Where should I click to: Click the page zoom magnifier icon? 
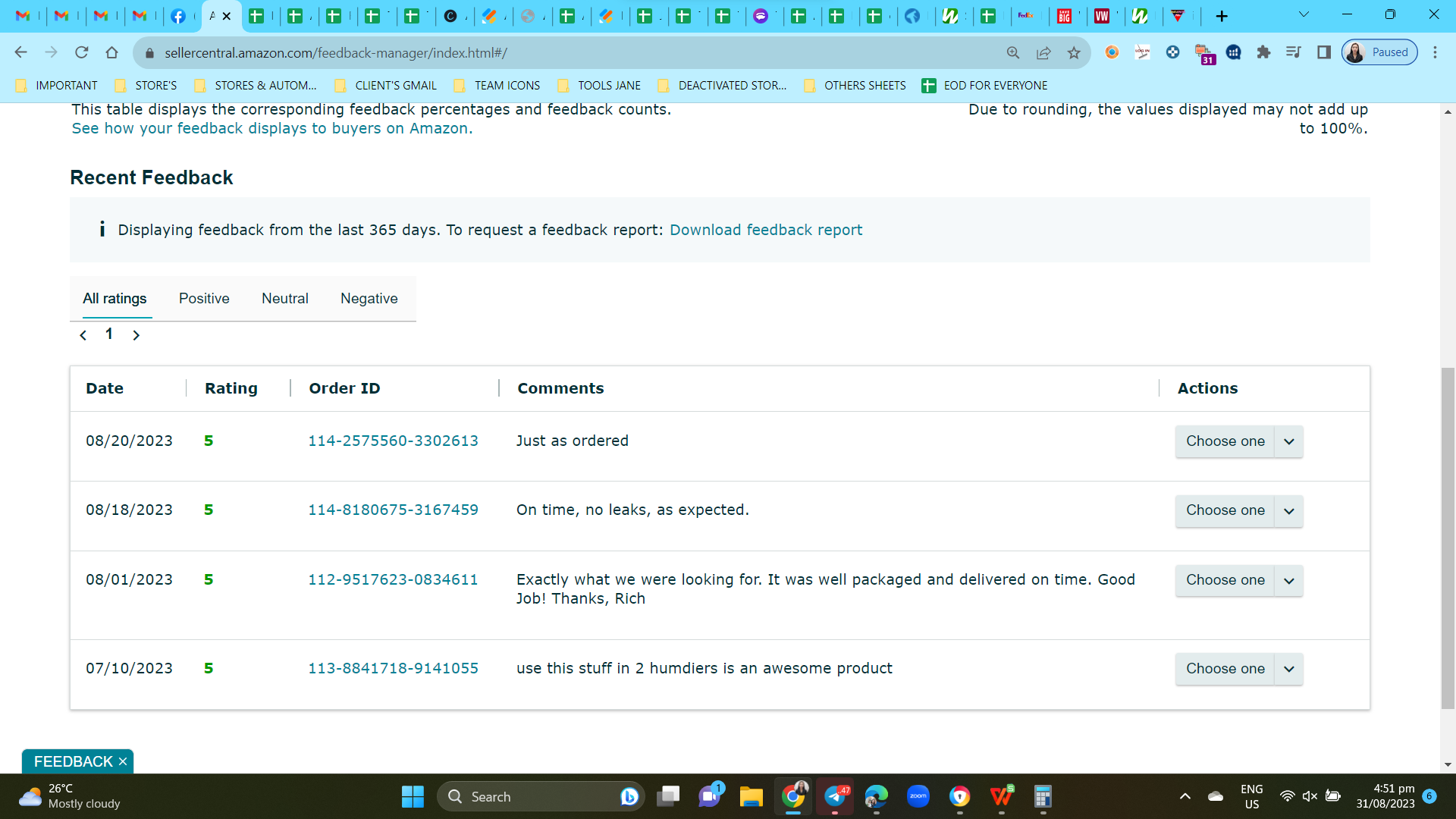[x=1013, y=52]
